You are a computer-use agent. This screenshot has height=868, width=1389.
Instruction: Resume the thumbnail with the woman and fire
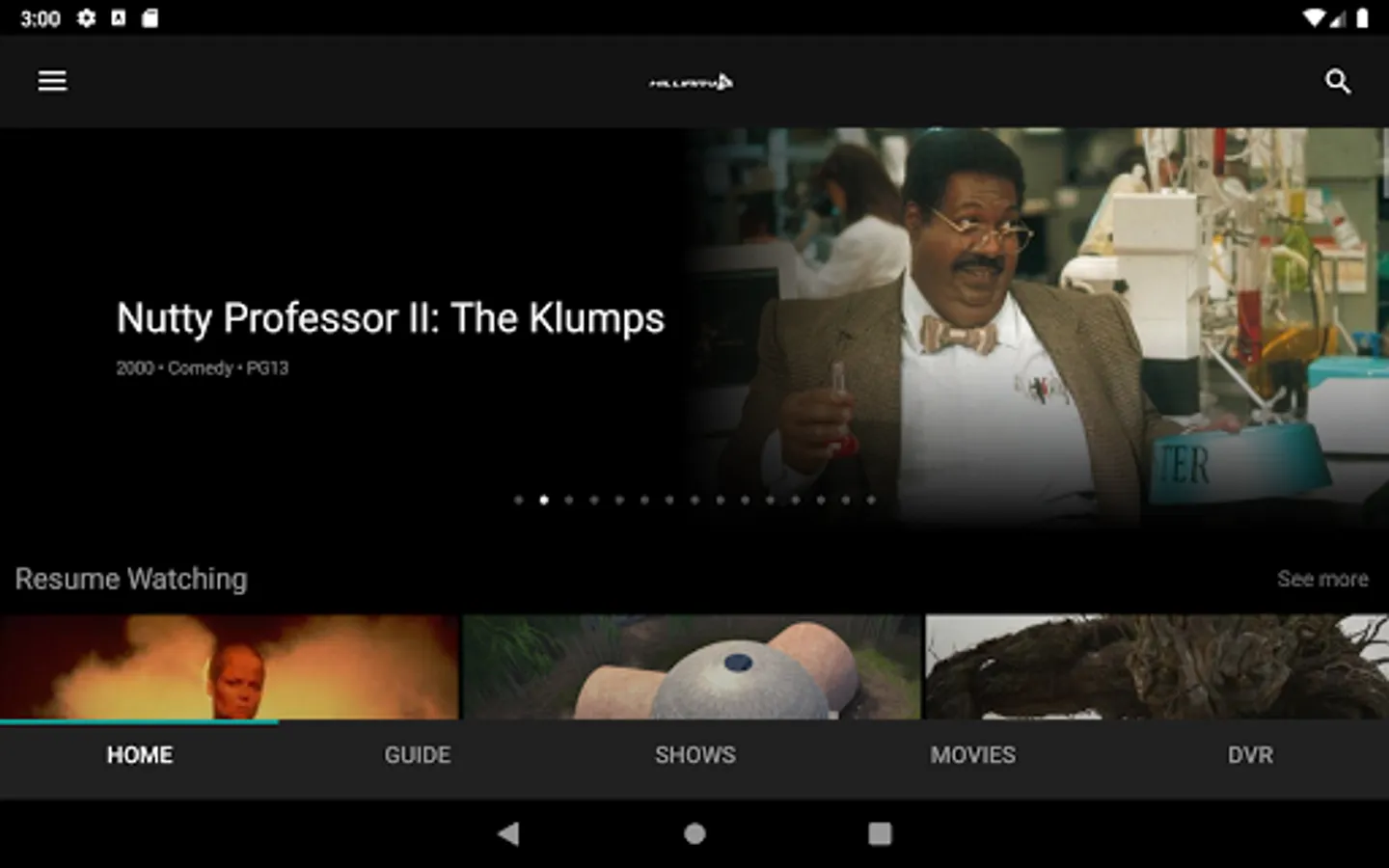click(230, 667)
